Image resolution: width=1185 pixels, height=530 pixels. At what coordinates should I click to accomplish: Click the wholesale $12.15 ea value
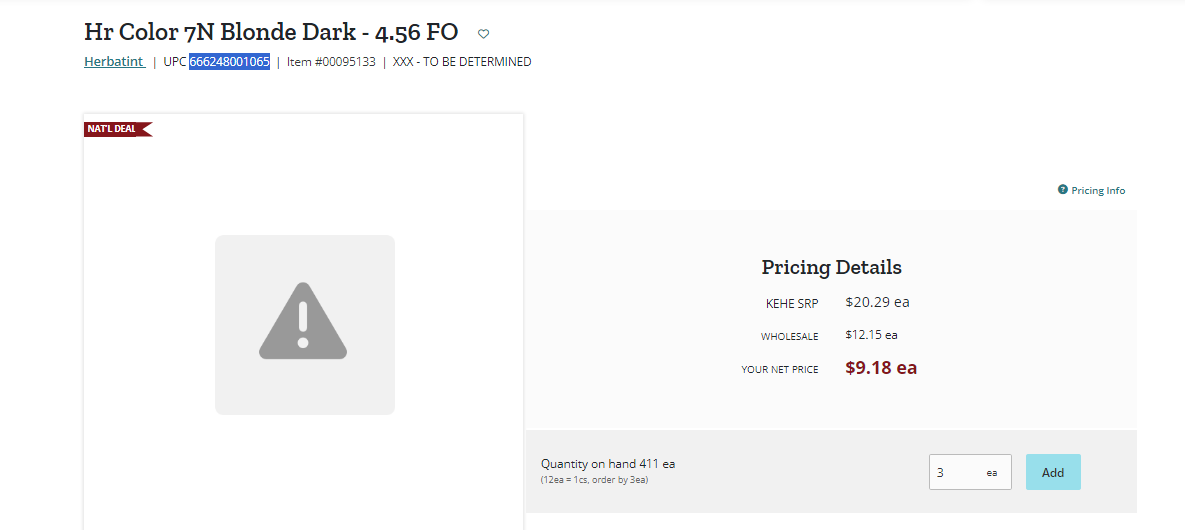[x=871, y=334]
